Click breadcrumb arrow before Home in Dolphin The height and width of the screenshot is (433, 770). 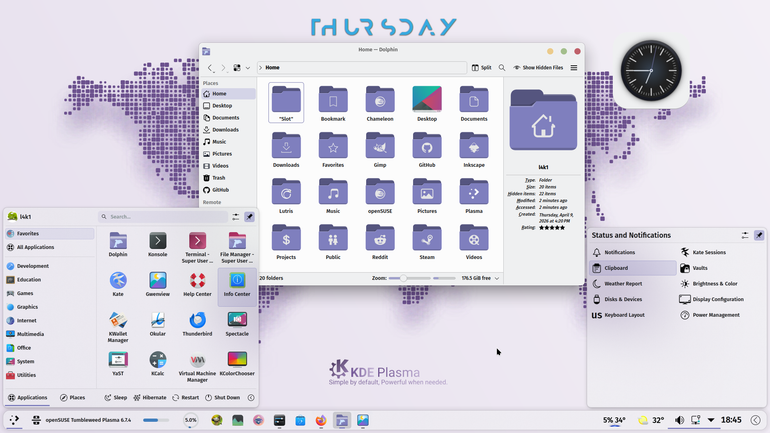point(260,68)
